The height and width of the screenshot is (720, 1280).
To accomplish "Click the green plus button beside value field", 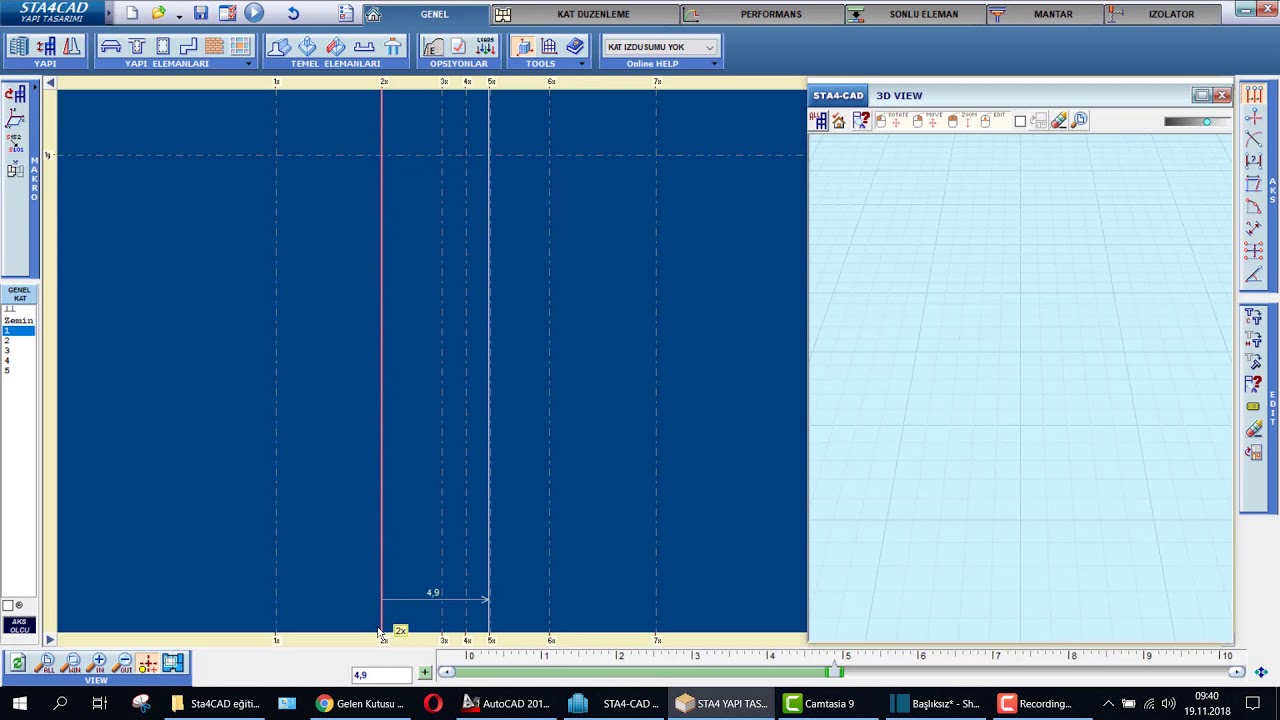I will click(425, 674).
